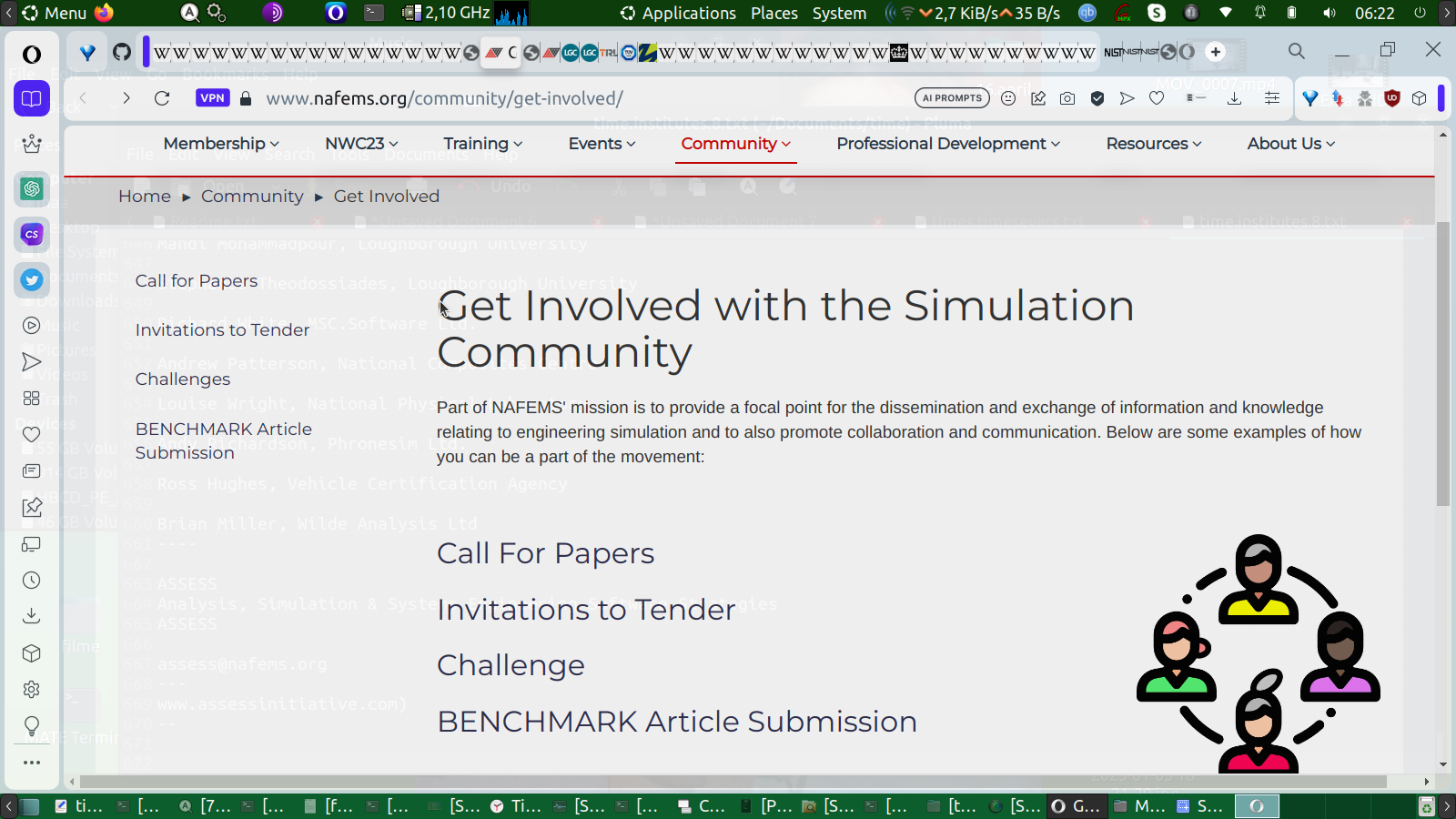Open the Events dropdown menu
The width and height of the screenshot is (1456, 819).
602,144
